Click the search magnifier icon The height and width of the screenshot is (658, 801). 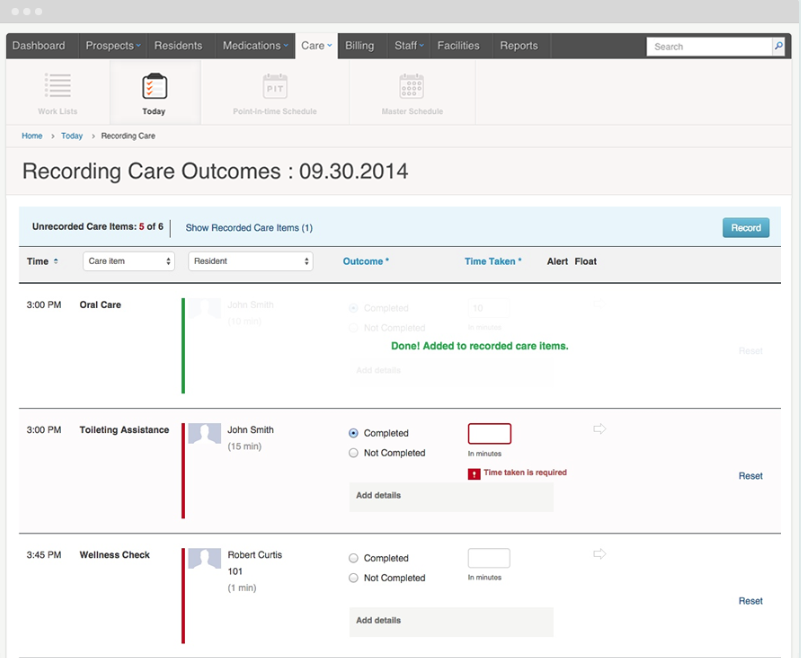[x=779, y=46]
